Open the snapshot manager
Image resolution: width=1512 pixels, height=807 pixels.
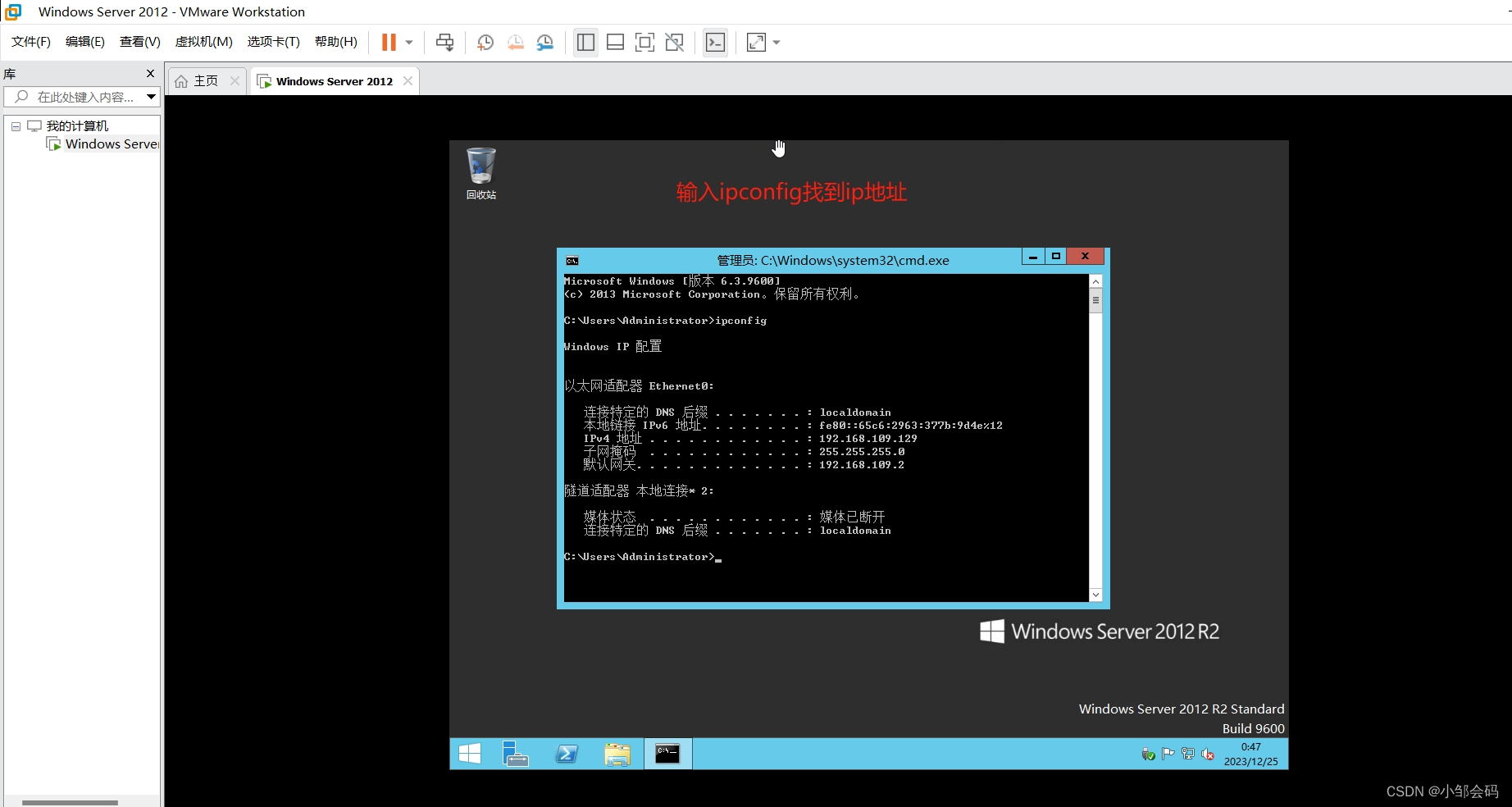[545, 43]
